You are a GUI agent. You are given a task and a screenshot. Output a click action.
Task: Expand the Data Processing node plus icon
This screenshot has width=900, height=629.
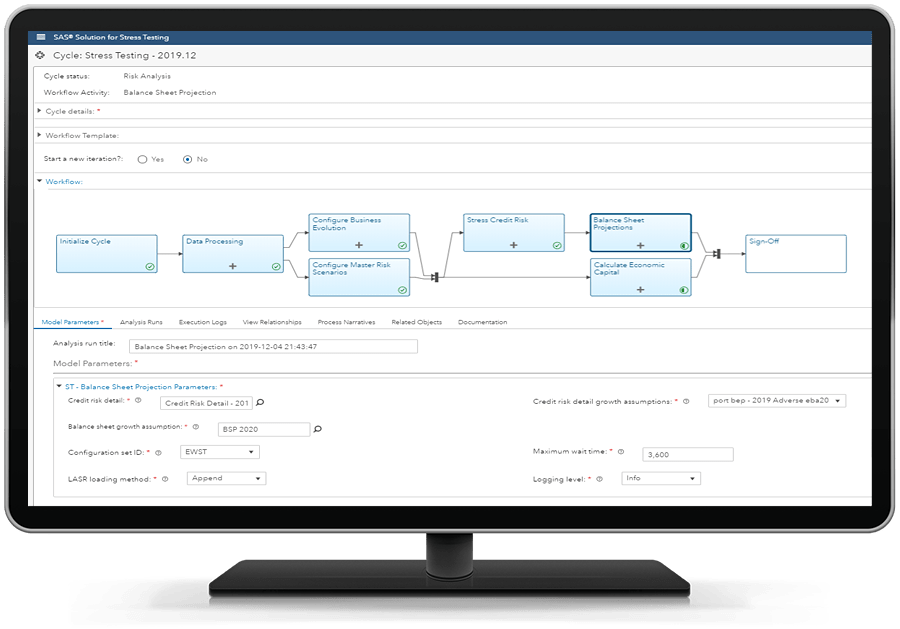pyautogui.click(x=232, y=266)
